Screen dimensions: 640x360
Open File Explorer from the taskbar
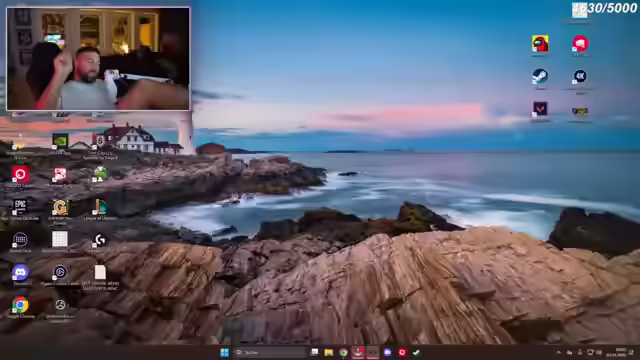(x=329, y=352)
